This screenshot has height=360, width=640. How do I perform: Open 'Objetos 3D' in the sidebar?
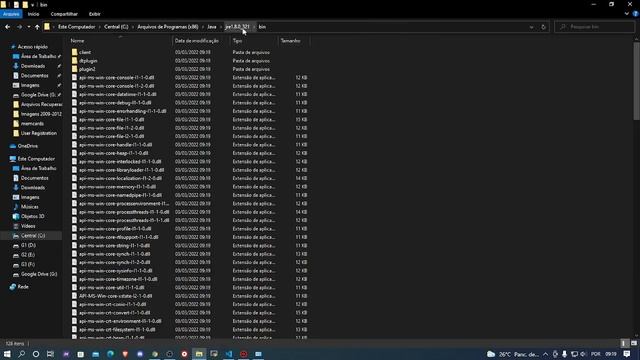click(32, 216)
